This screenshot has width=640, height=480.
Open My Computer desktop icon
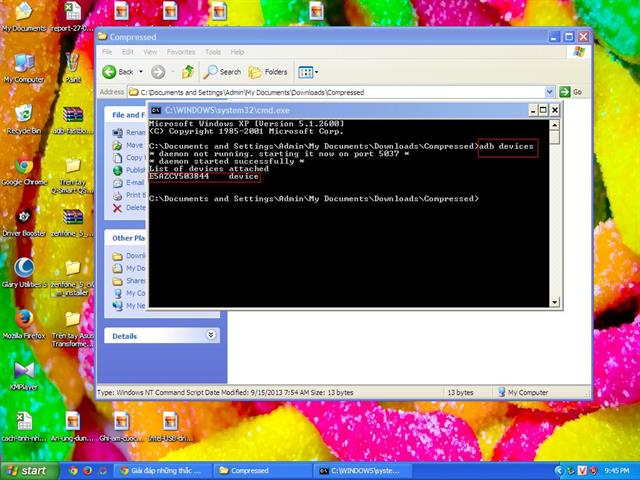(x=24, y=68)
